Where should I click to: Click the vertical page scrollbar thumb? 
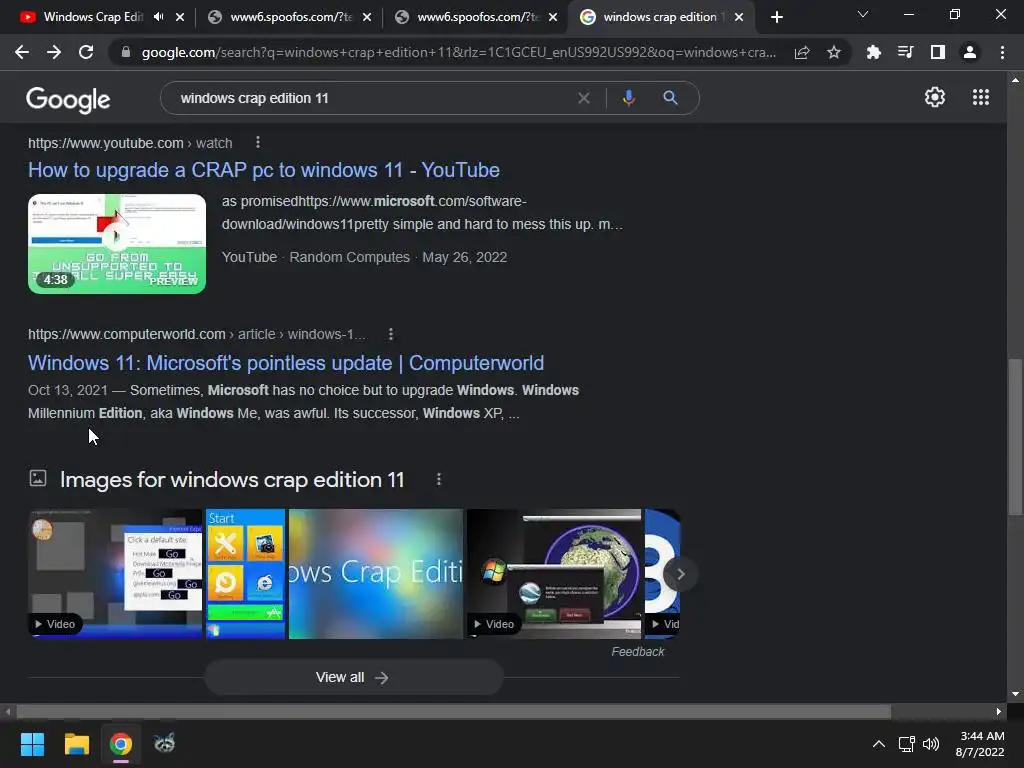pyautogui.click(x=1015, y=436)
